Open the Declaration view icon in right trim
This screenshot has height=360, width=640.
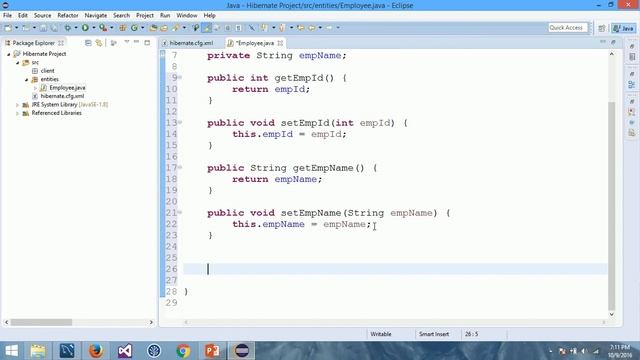(632, 132)
